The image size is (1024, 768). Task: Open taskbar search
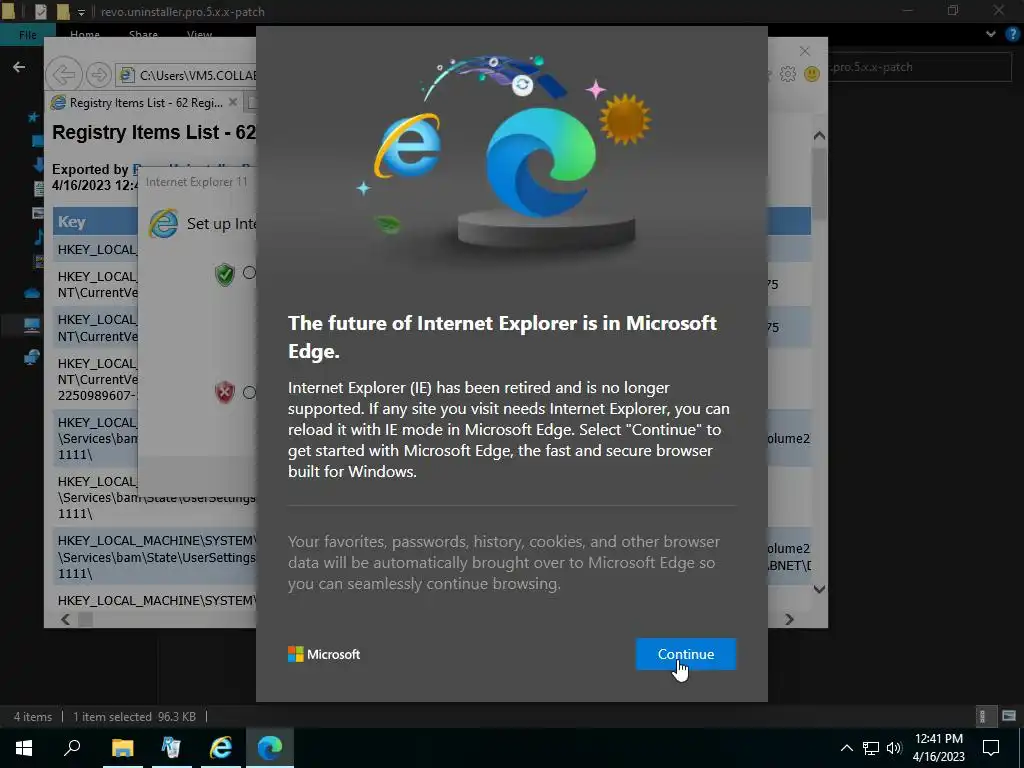point(72,747)
